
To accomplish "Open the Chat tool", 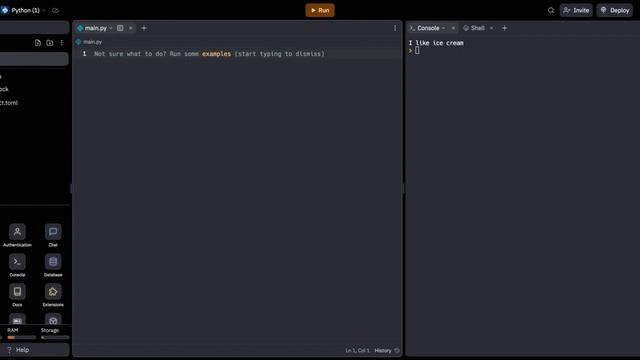I will [x=53, y=236].
